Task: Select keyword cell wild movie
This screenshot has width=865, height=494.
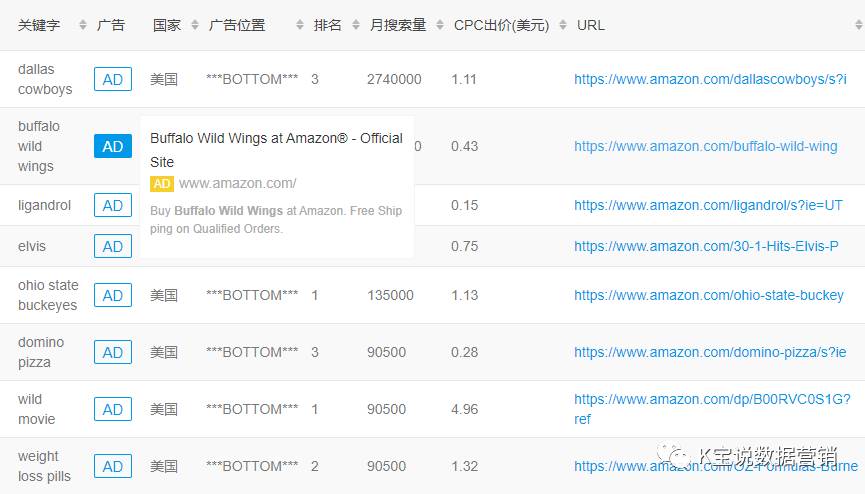Action: point(36,409)
